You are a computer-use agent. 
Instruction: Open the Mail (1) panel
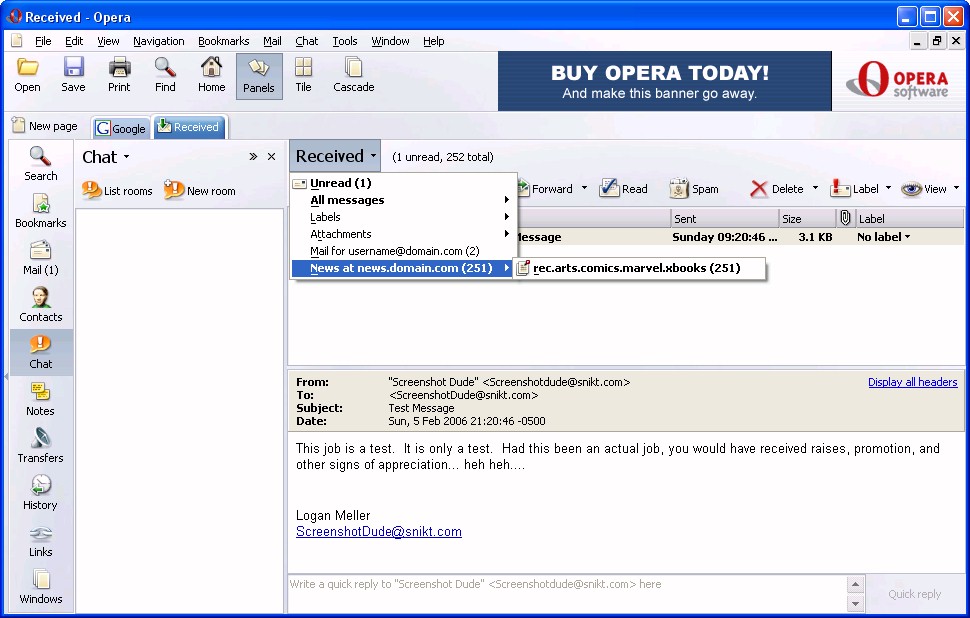41,258
